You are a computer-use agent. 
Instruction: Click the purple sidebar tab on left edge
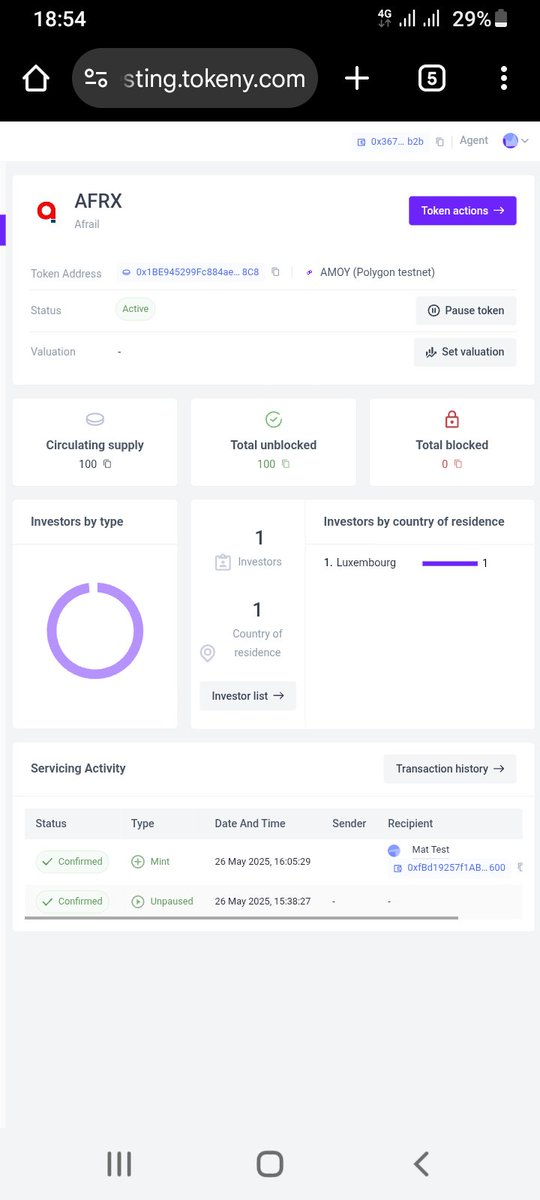(3, 230)
